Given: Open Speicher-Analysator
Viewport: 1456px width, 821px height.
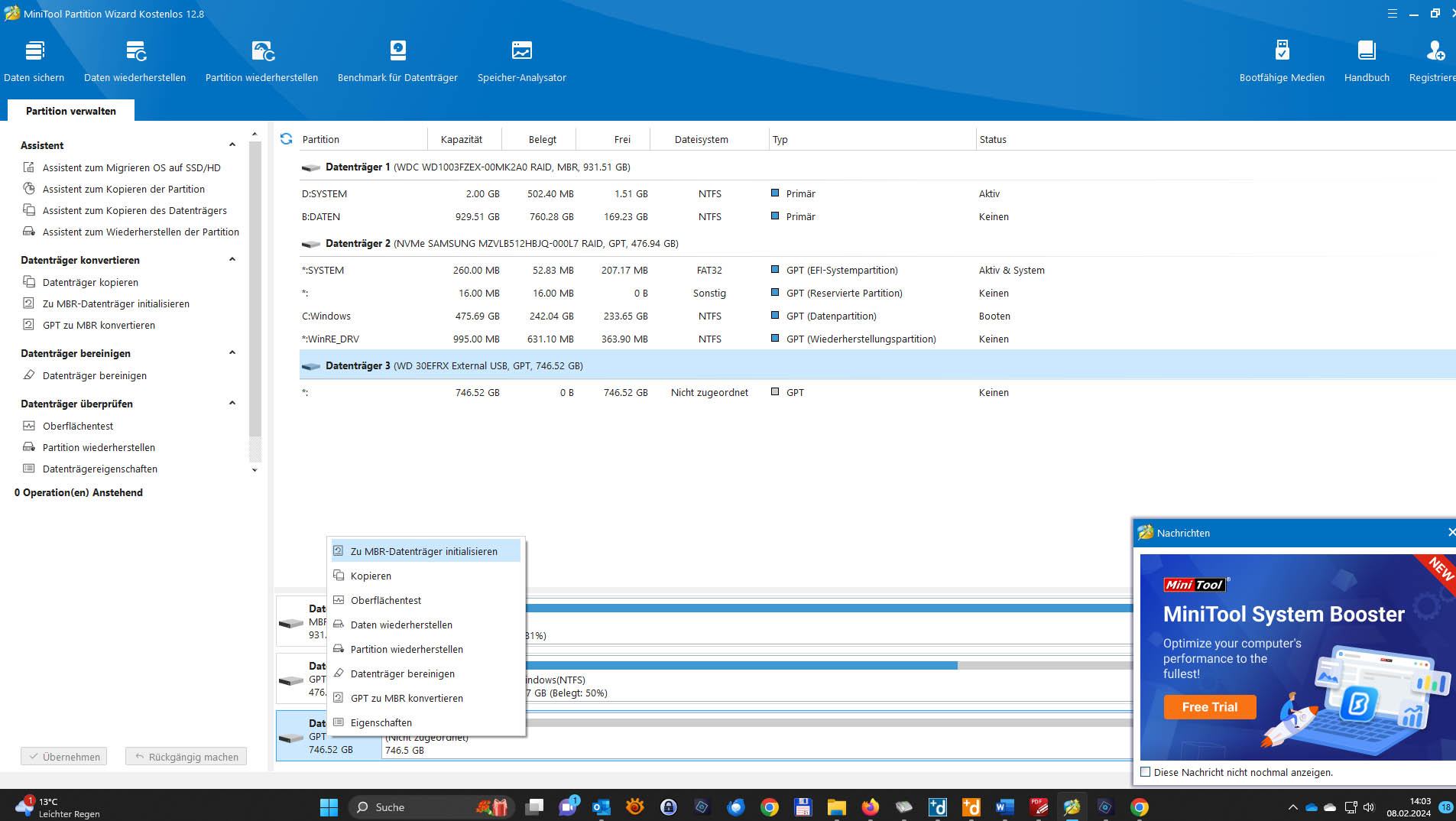Looking at the screenshot, I should tap(522, 60).
